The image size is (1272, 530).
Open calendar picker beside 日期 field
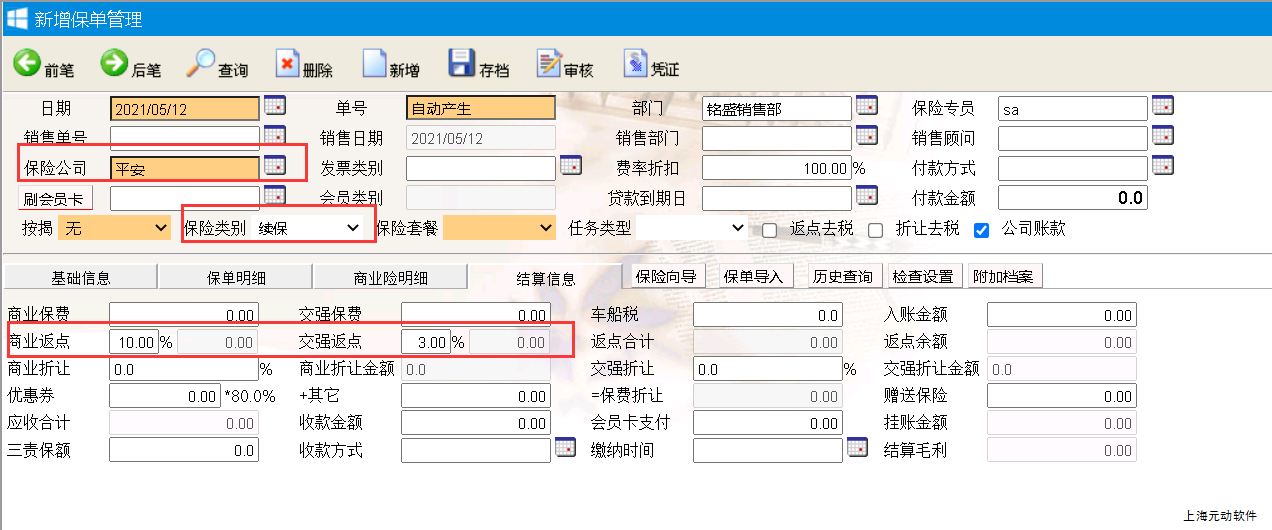[274, 106]
